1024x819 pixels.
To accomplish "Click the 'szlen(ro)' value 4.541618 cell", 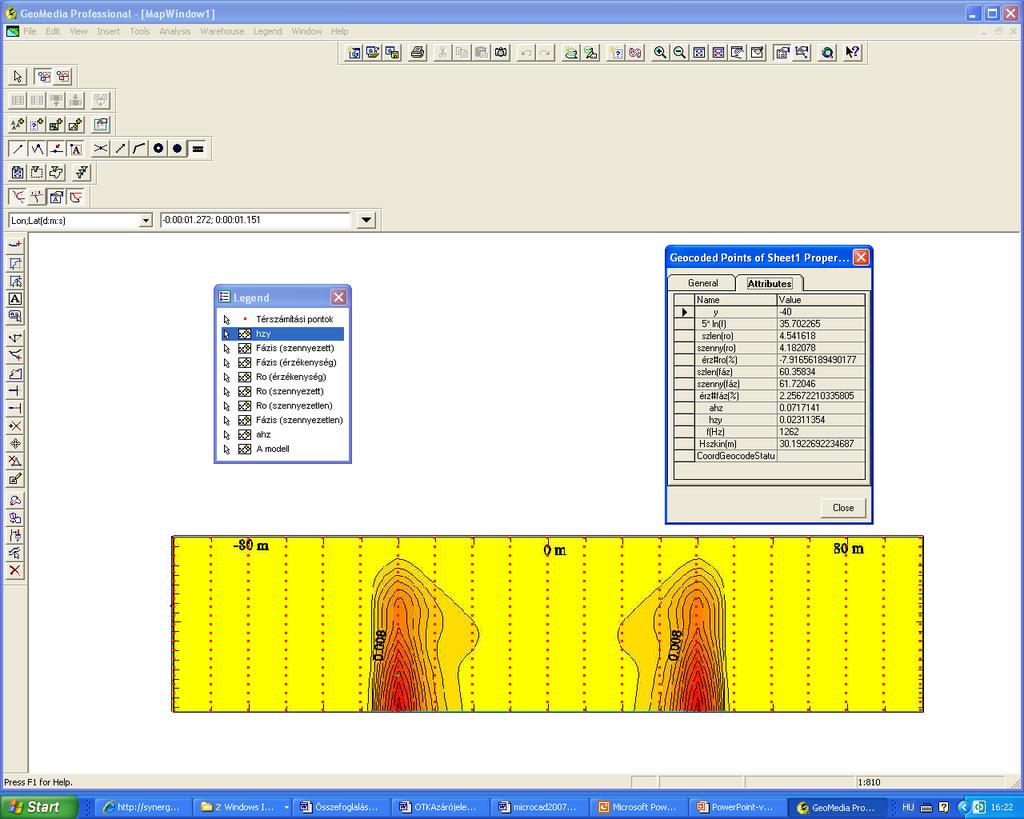I will (821, 336).
